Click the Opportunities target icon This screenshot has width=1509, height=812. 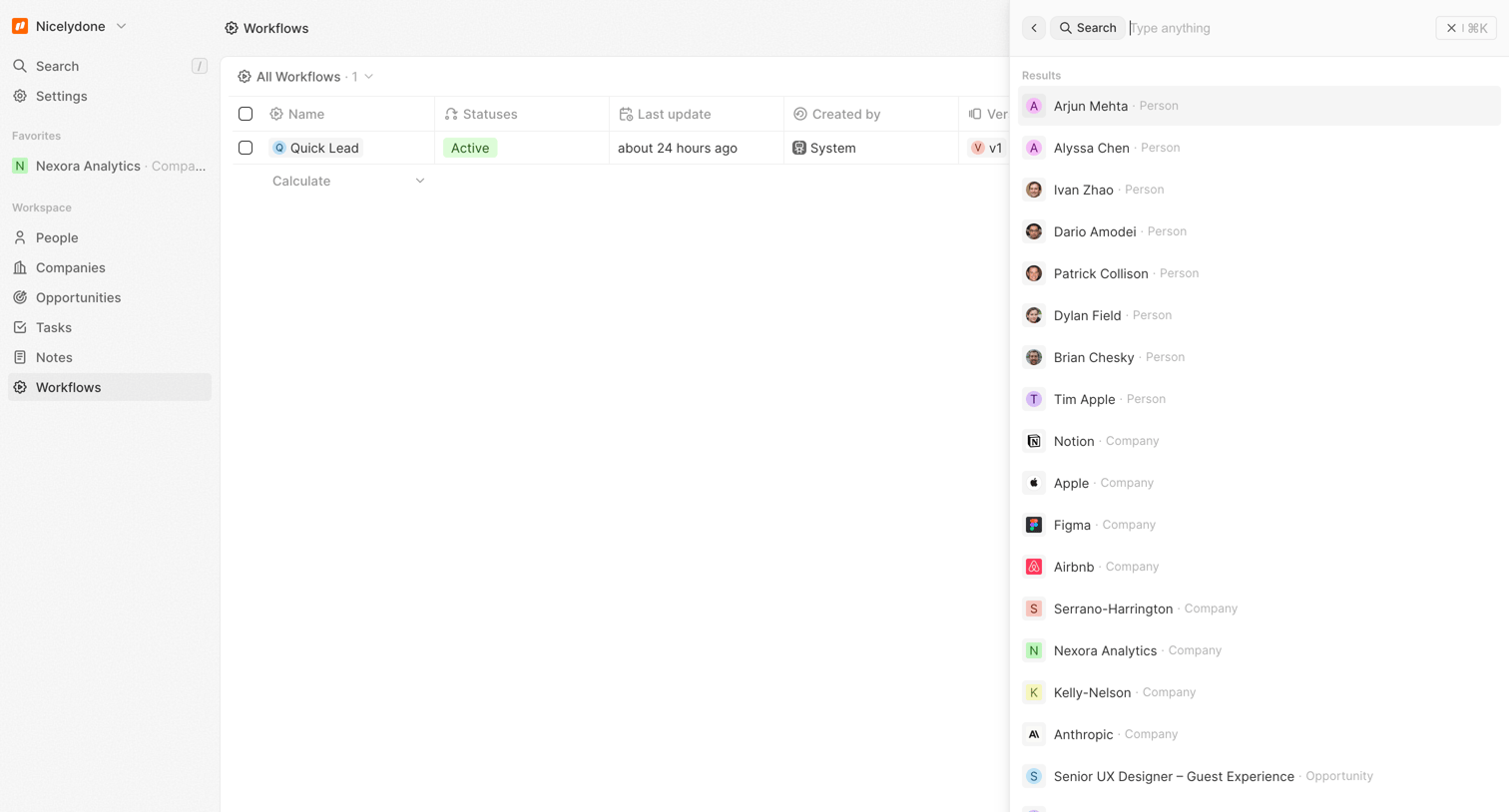20,297
